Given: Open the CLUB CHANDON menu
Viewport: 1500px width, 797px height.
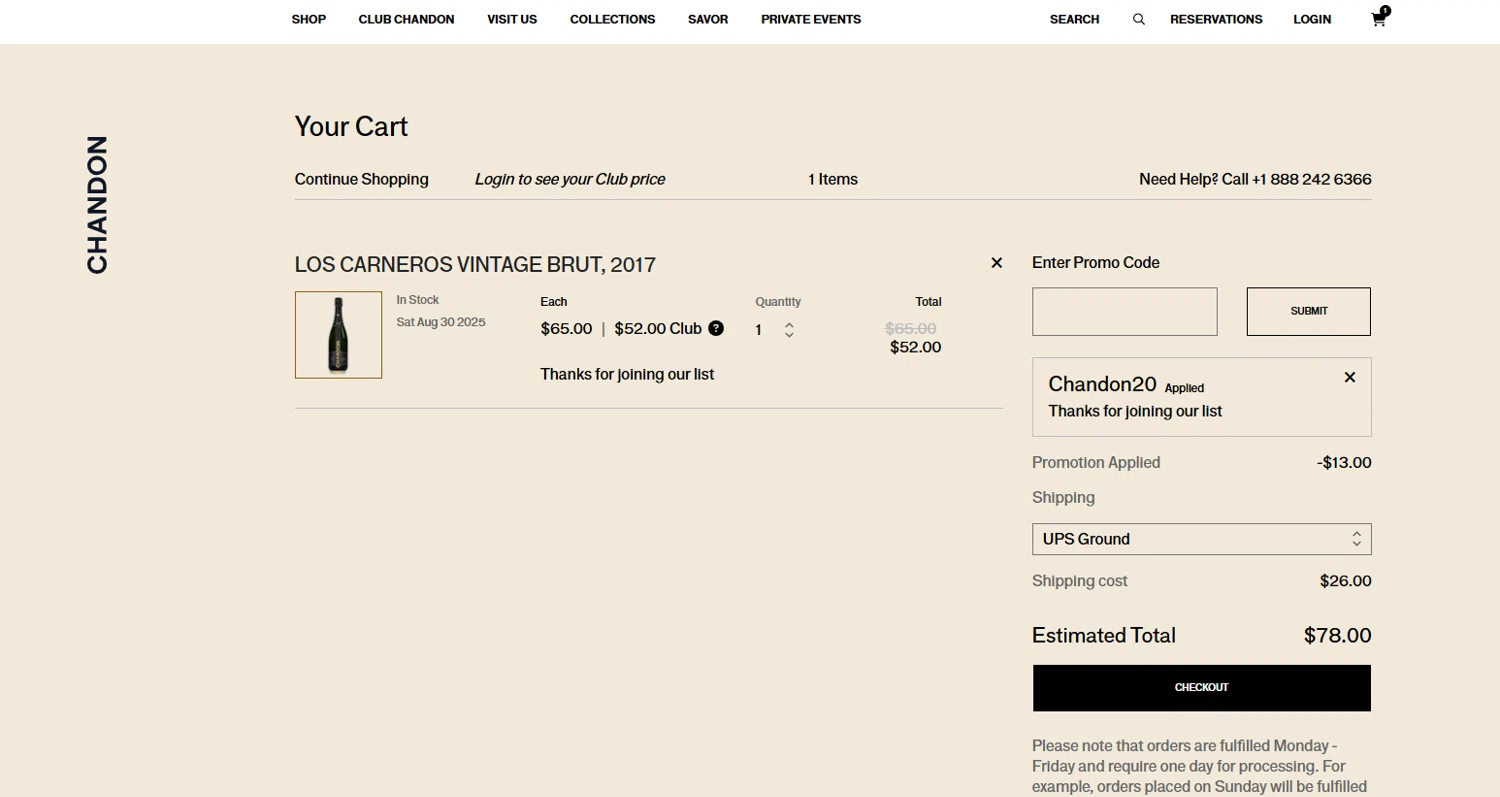Looking at the screenshot, I should pyautogui.click(x=406, y=19).
